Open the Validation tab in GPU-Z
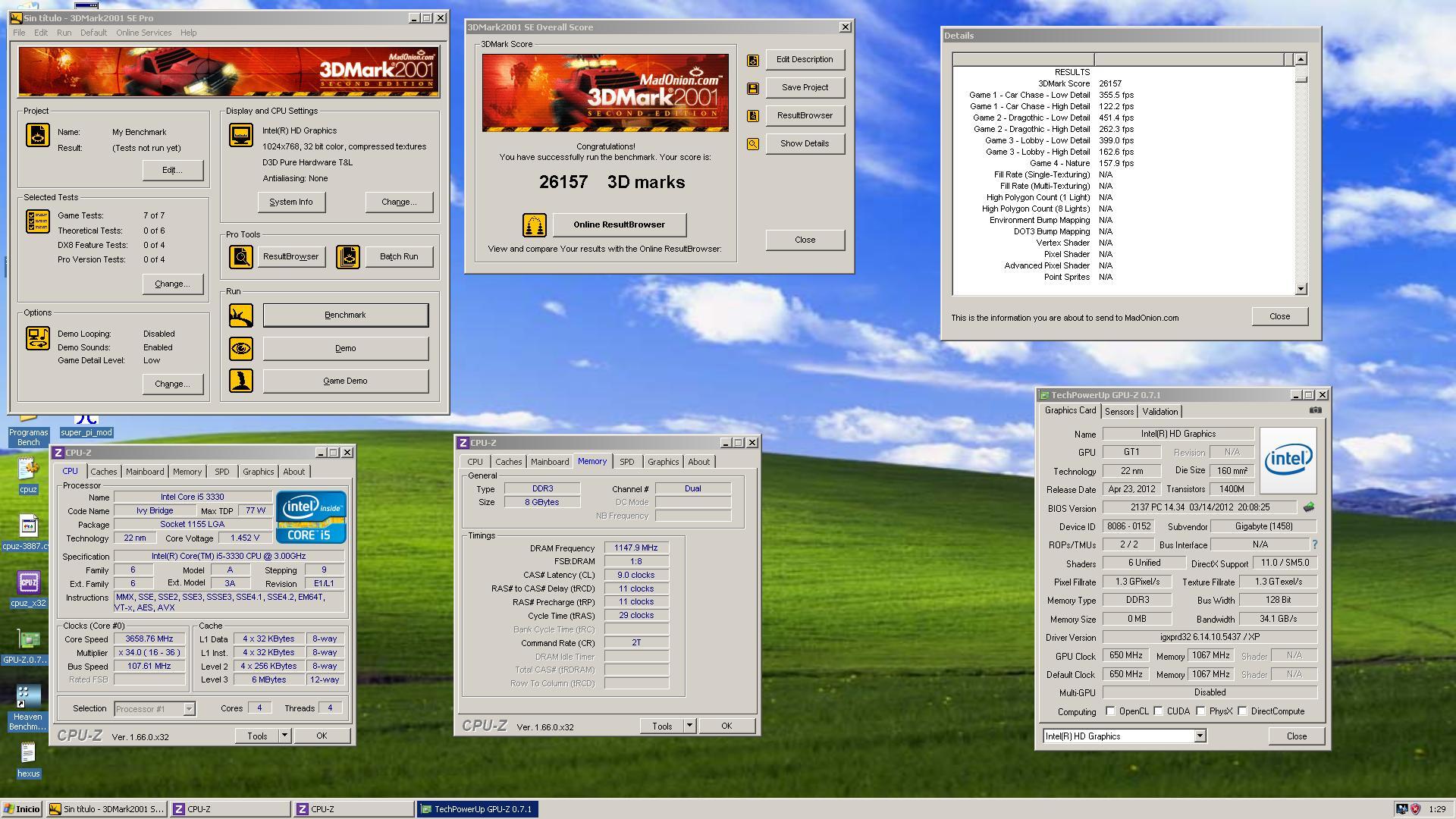The image size is (1456, 819). [1160, 412]
